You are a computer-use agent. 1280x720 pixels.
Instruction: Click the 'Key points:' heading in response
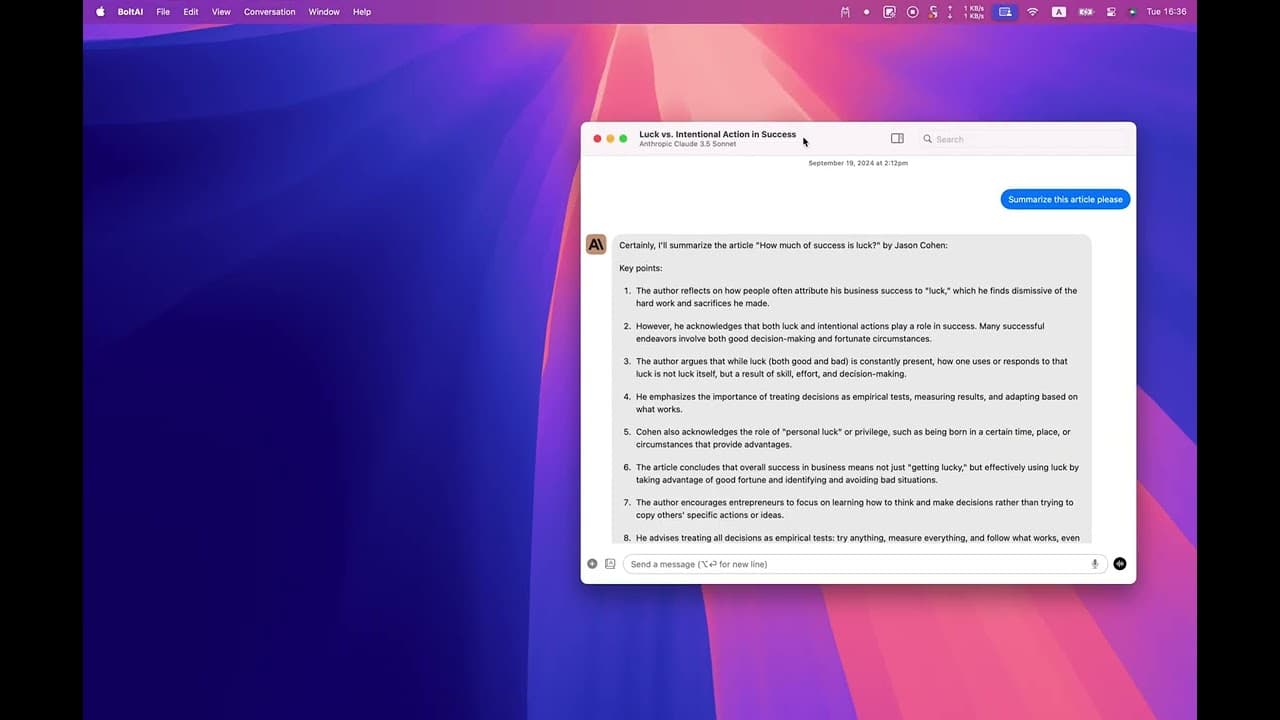click(641, 268)
